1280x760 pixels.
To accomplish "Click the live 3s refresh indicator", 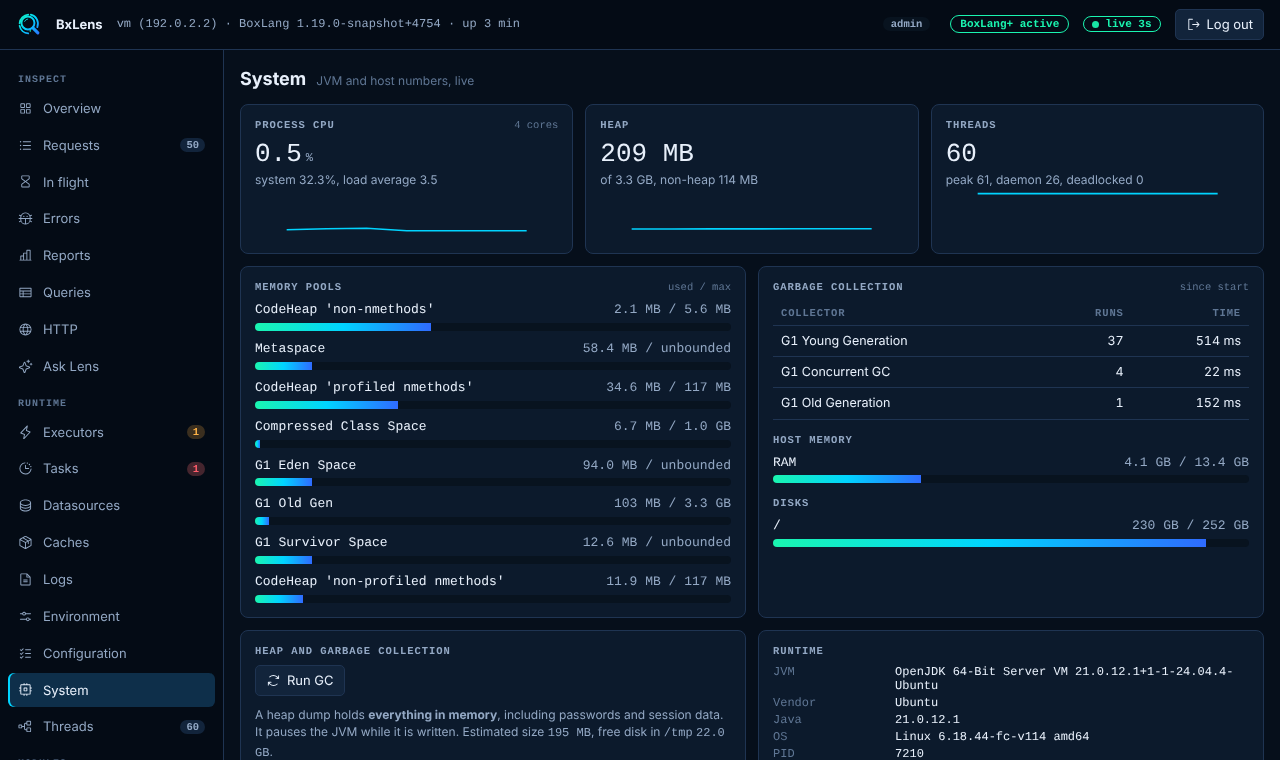I will pos(1122,24).
